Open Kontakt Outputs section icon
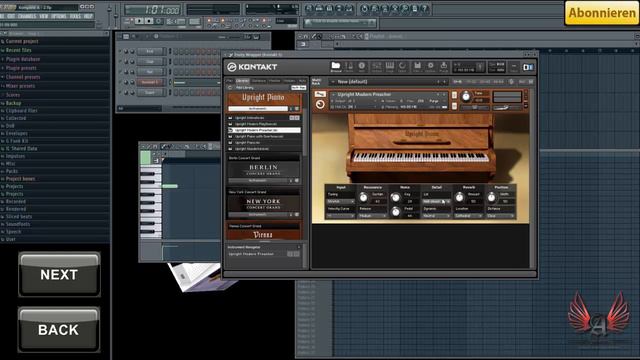 [x=376, y=67]
